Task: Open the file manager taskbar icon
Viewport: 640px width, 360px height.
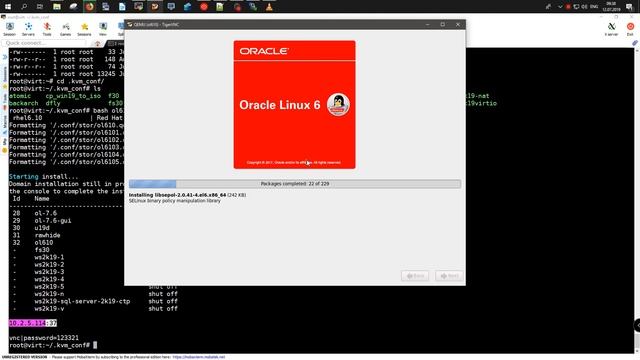Action: coord(57,7)
